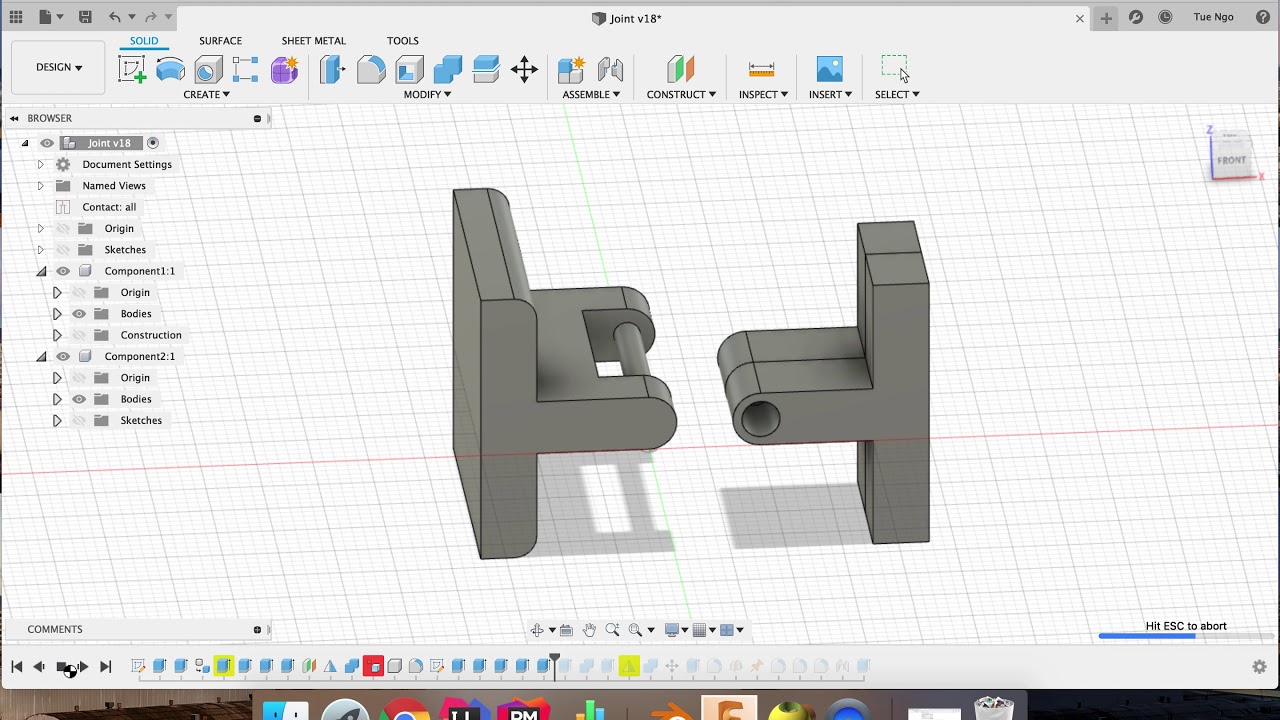Click the Offset Plane icon in Construct
Image resolution: width=1280 pixels, height=720 pixels.
point(680,69)
